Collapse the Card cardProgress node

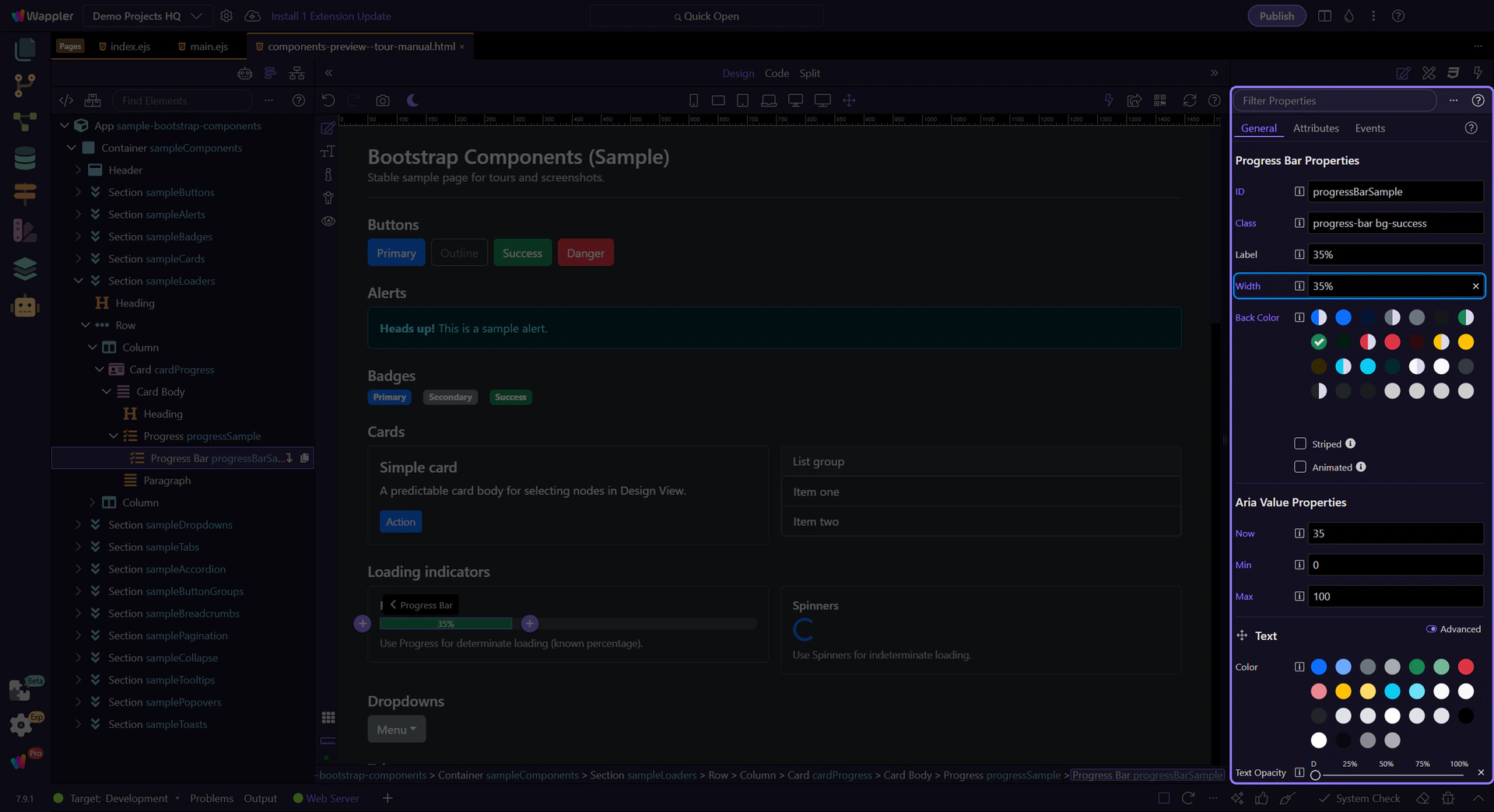99,369
